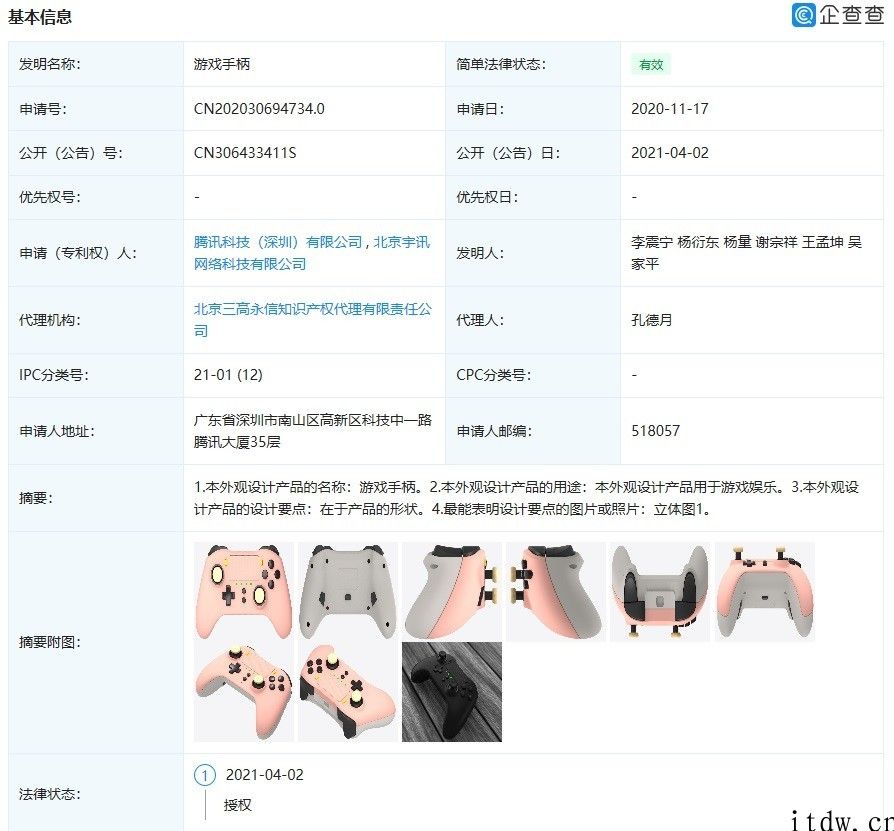The height and width of the screenshot is (831, 894).
Task: Open 腾讯科技（深圳）有限公司 applicant link
Action: click(x=278, y=242)
